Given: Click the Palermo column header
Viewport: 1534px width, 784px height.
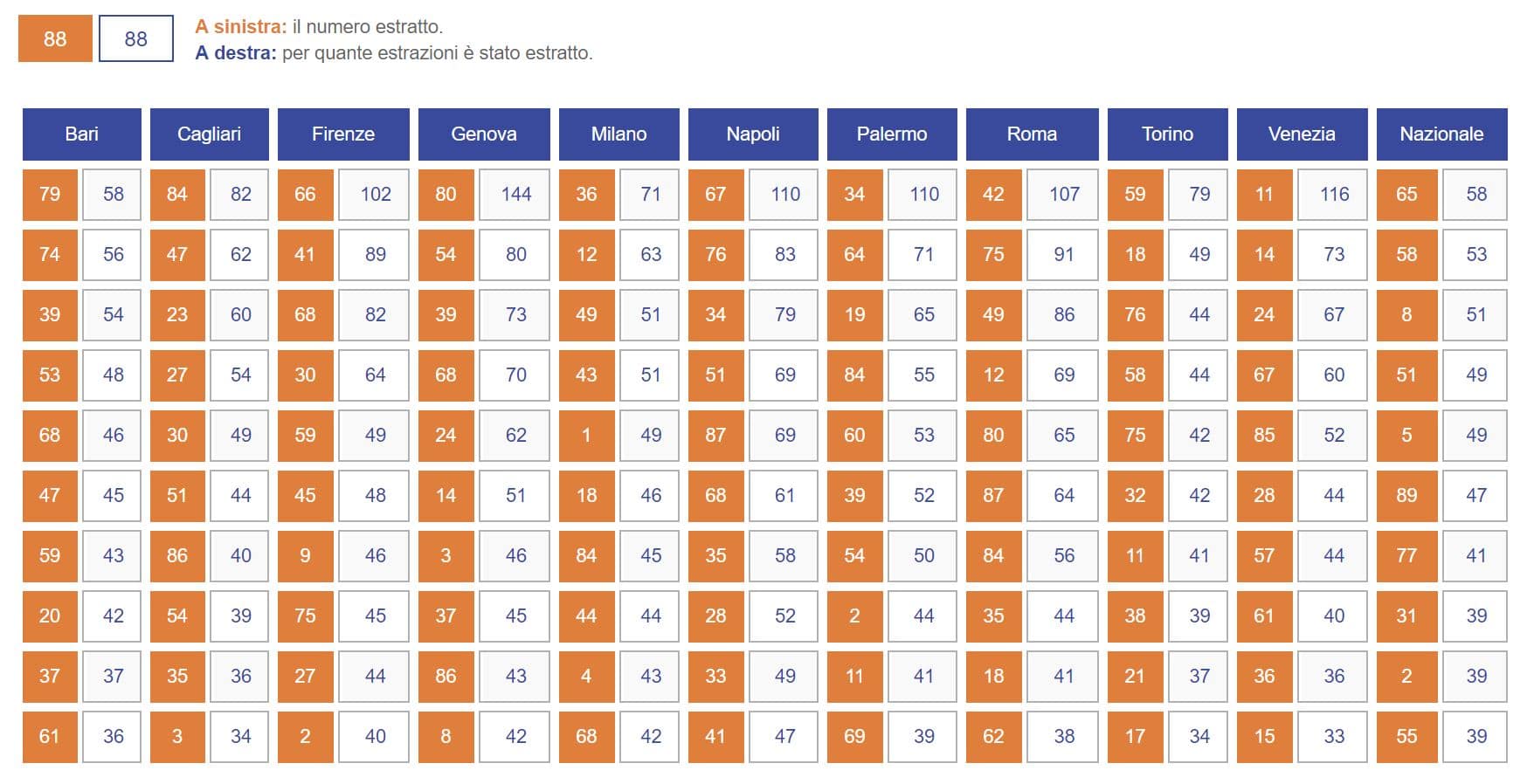Looking at the screenshot, I should [x=892, y=134].
